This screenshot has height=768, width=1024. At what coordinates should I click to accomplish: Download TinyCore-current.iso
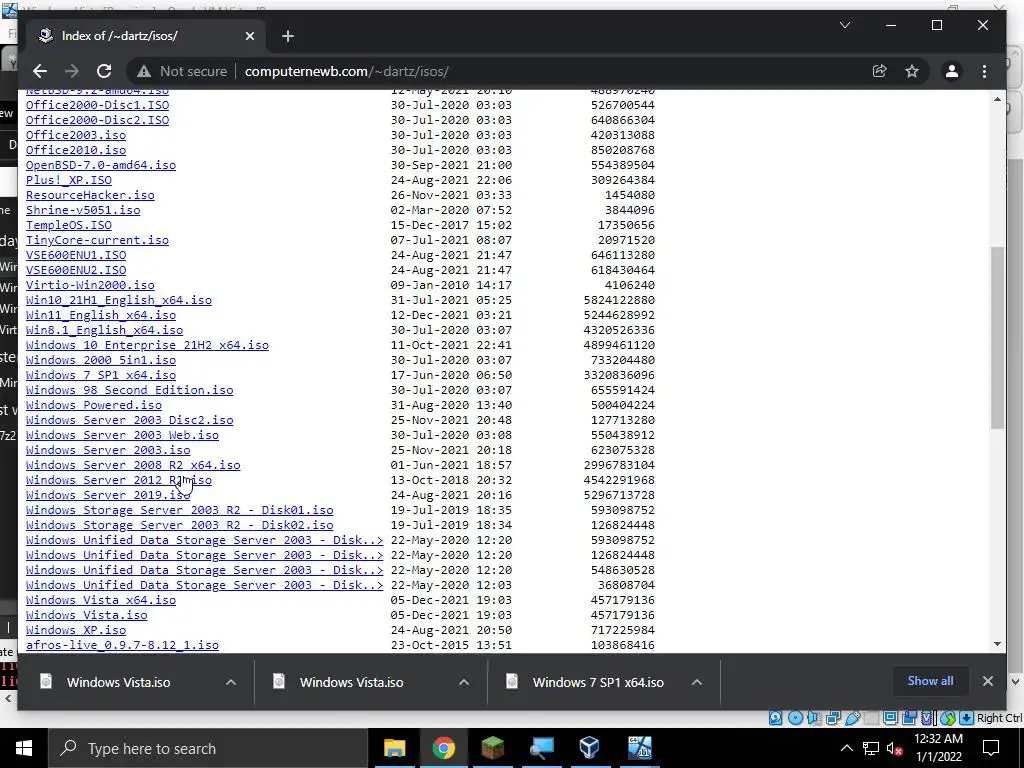[x=97, y=240]
